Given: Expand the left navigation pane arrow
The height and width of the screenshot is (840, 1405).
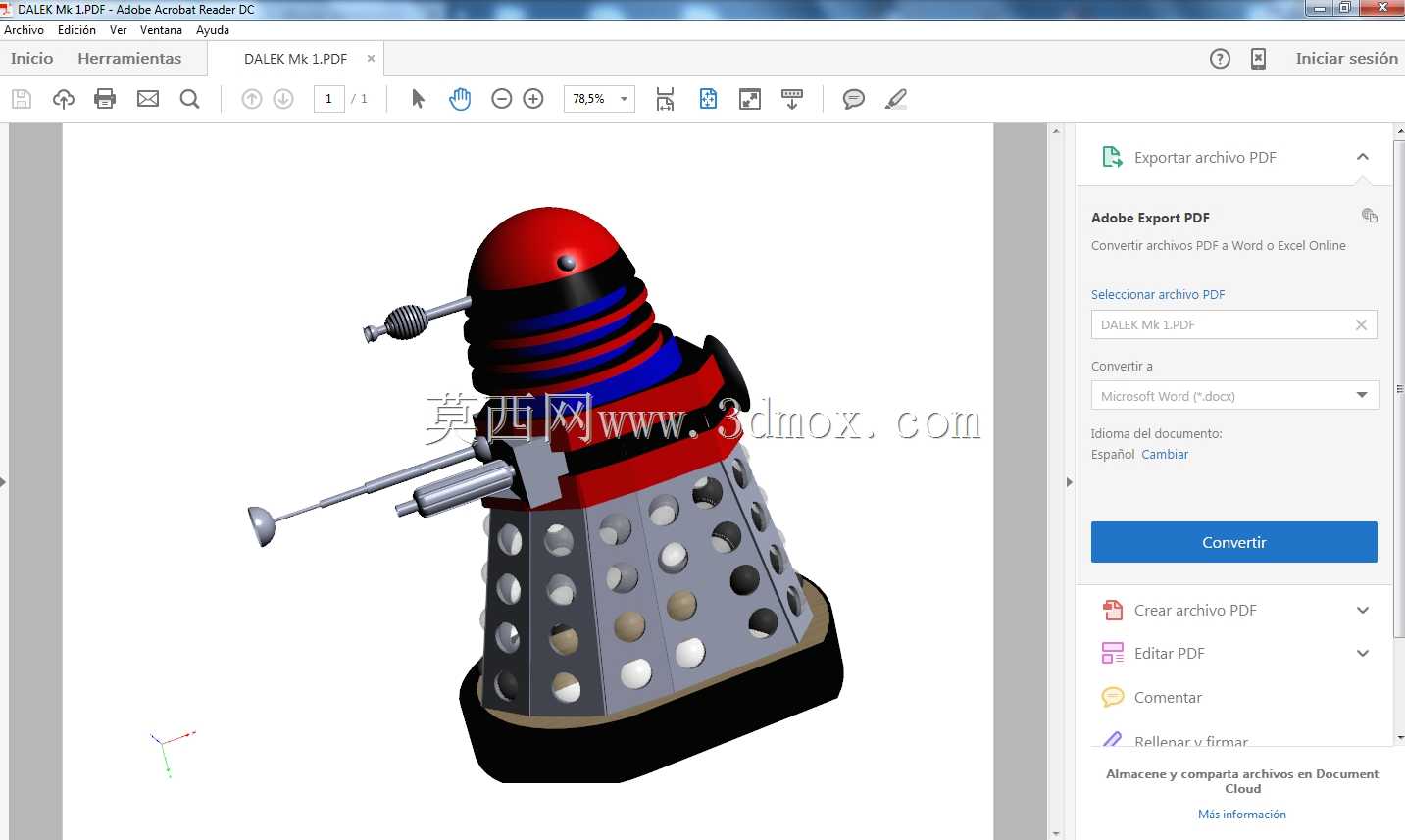Looking at the screenshot, I should click(3, 481).
